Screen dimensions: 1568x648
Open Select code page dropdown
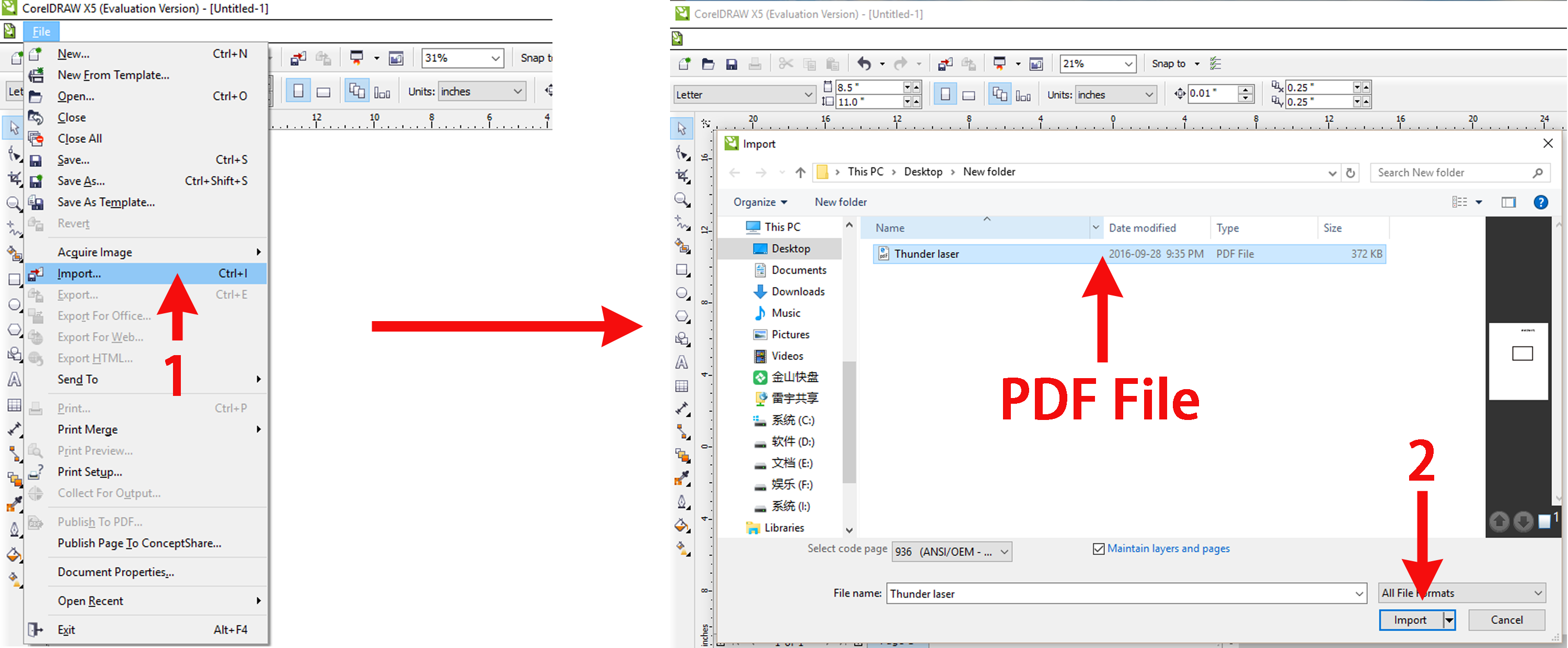[x=952, y=552]
